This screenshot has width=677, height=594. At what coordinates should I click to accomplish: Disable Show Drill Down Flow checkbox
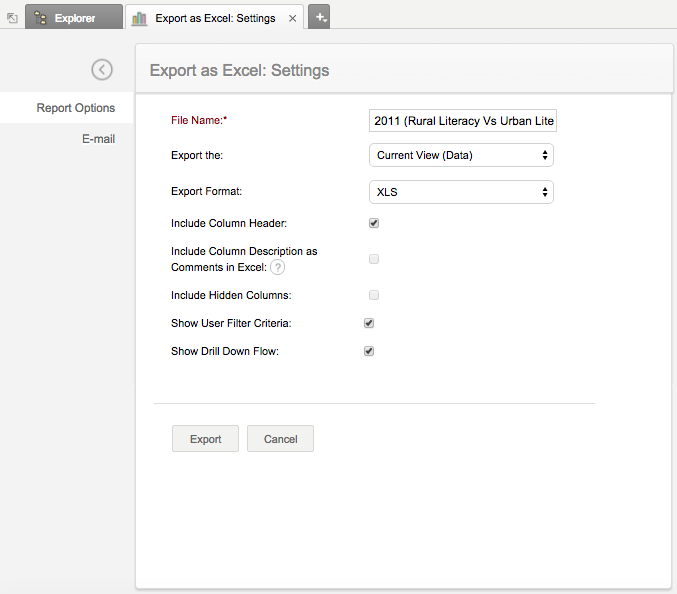pos(369,351)
